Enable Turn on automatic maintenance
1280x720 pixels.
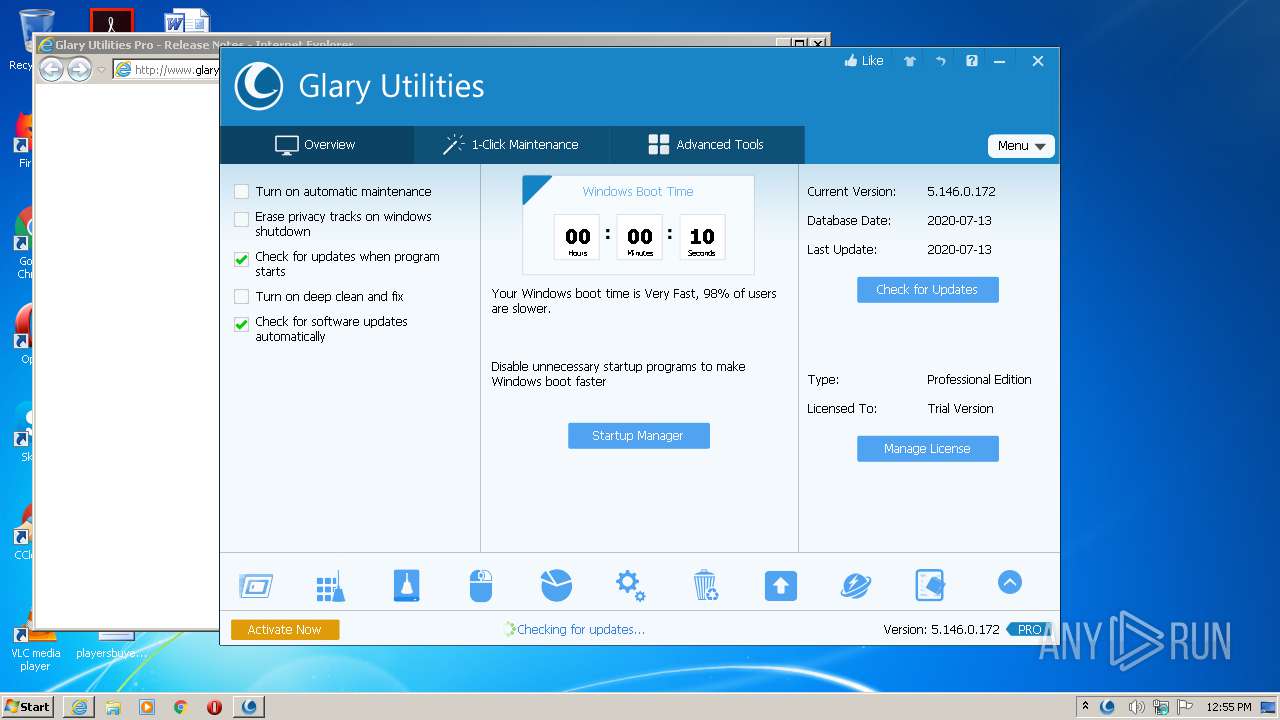241,191
